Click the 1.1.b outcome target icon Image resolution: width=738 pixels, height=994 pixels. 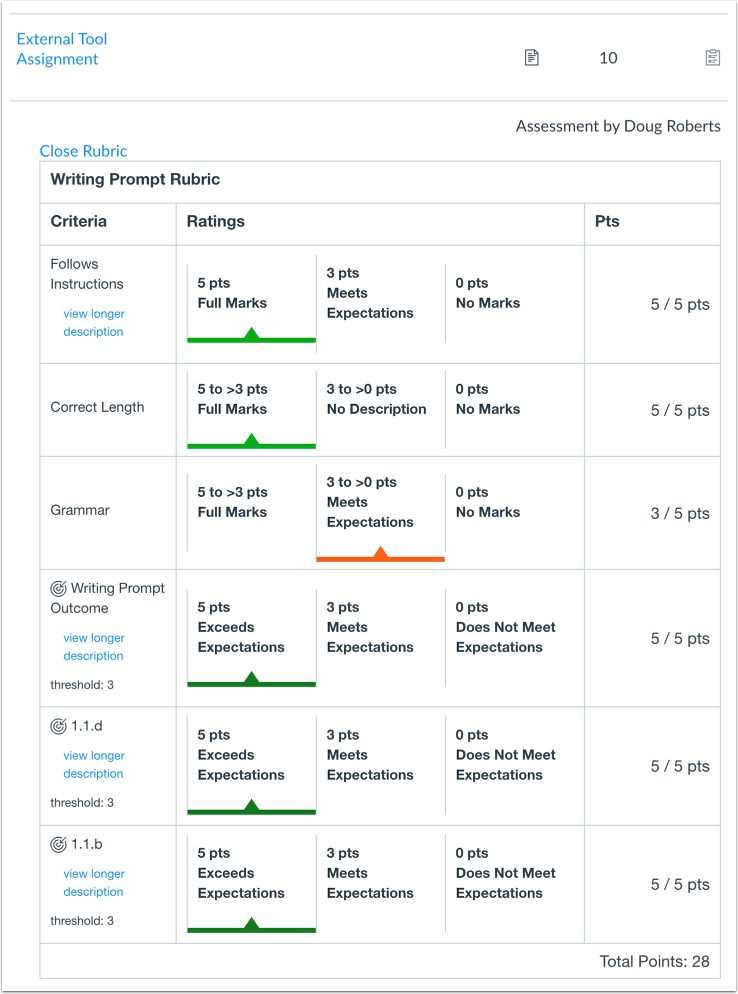[59, 845]
